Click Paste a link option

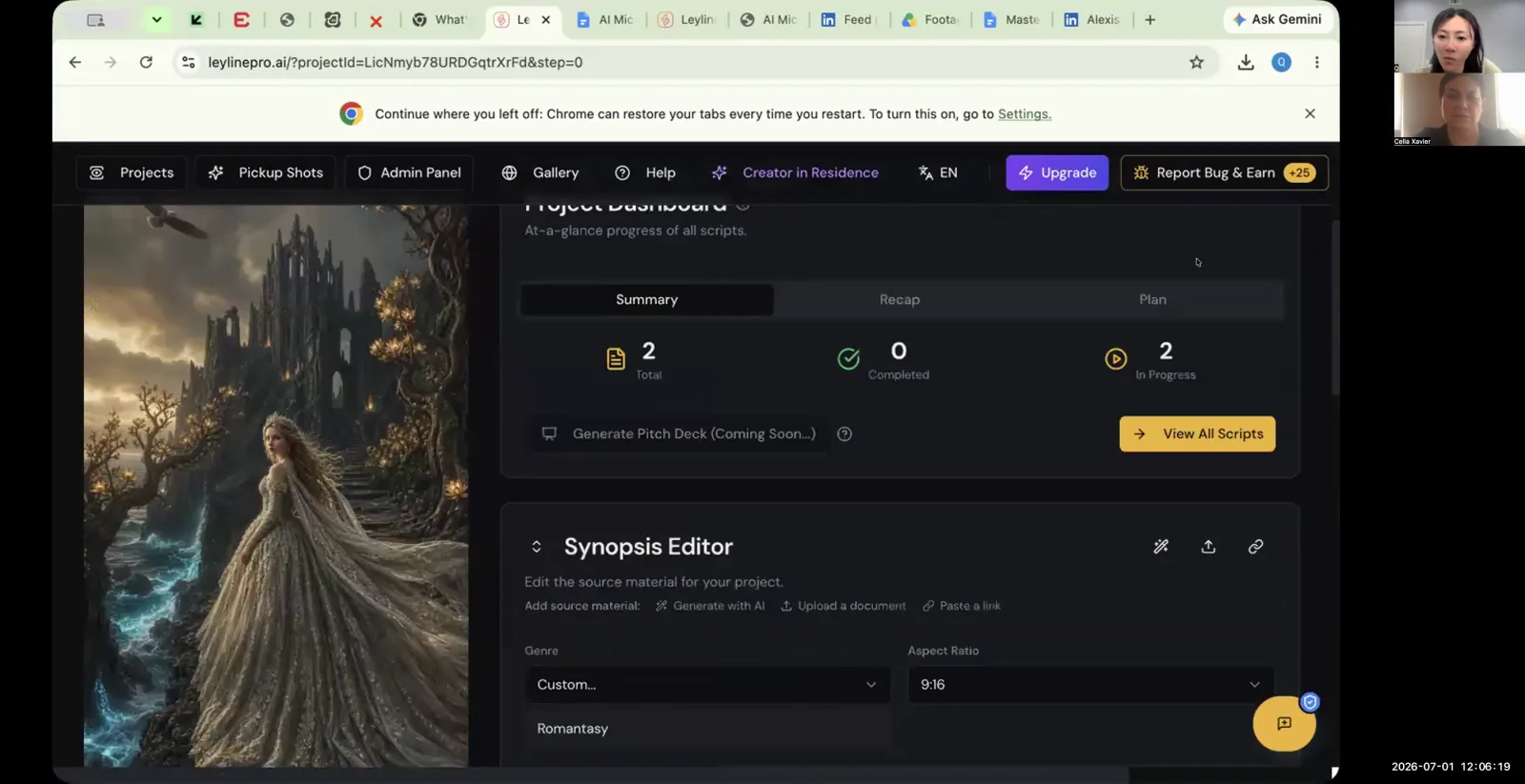pyautogui.click(x=962, y=606)
